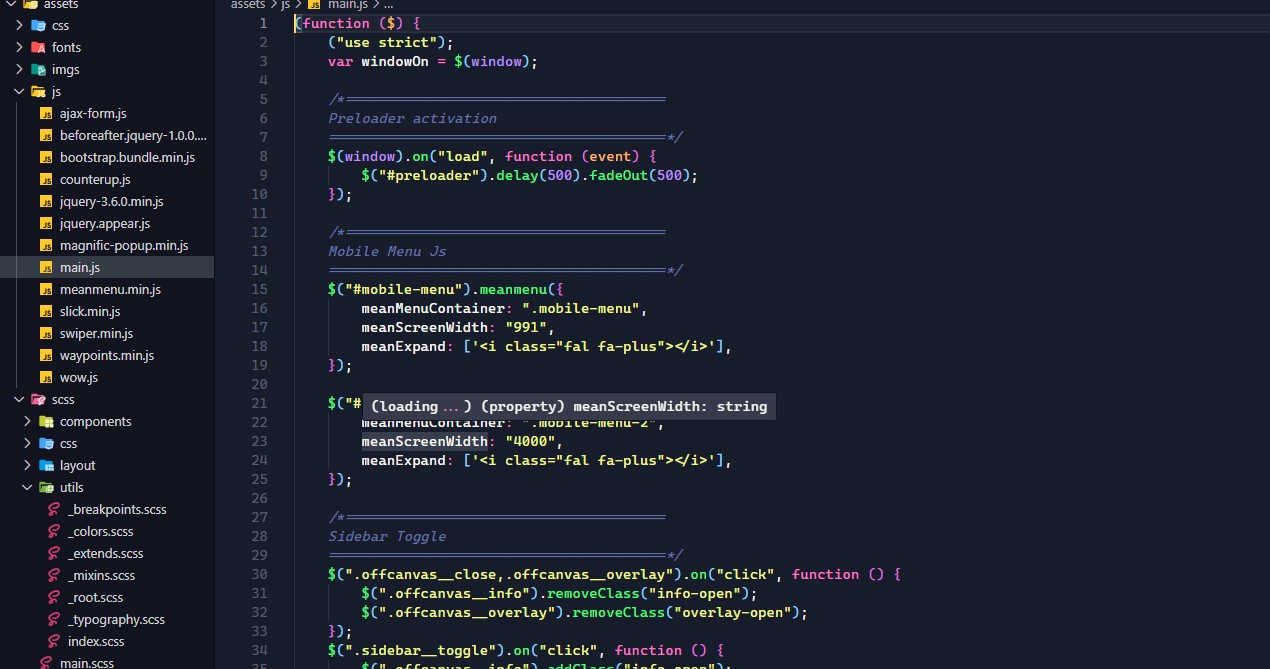Open swiper.min.js from the explorer
Image resolution: width=1270 pixels, height=669 pixels.
pos(96,333)
